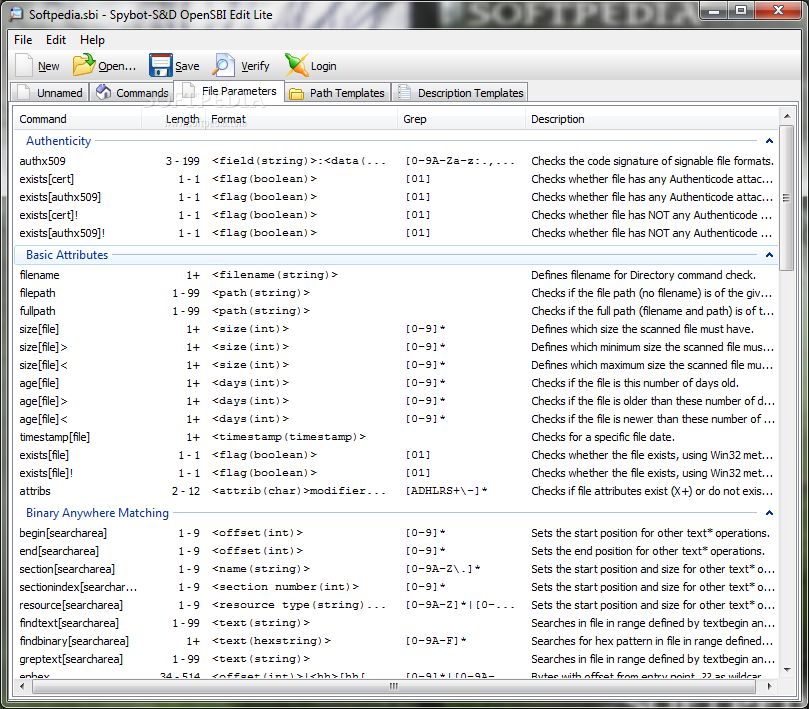Select the section[searcharea] row

point(396,569)
